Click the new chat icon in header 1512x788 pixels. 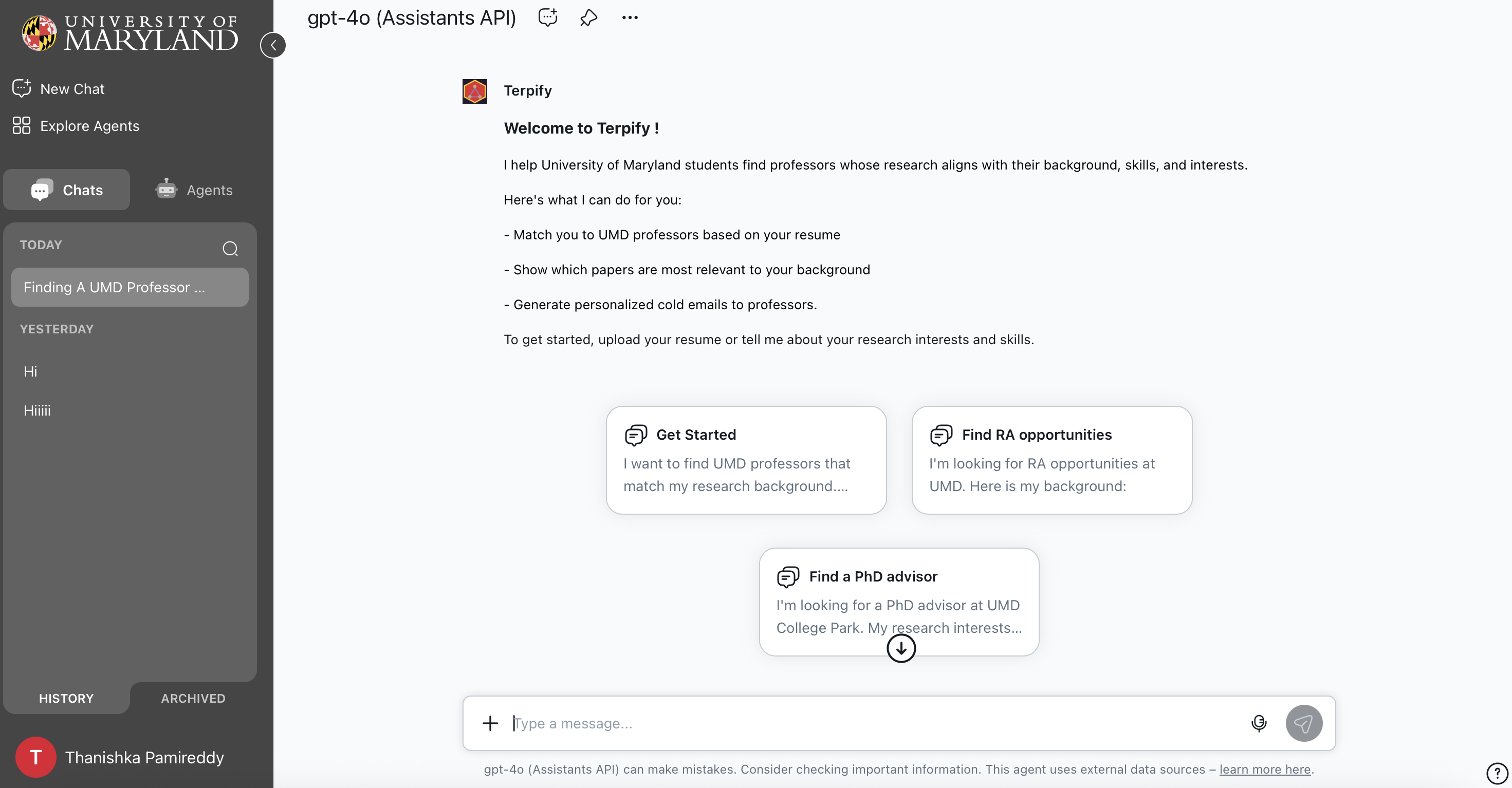[x=547, y=17]
